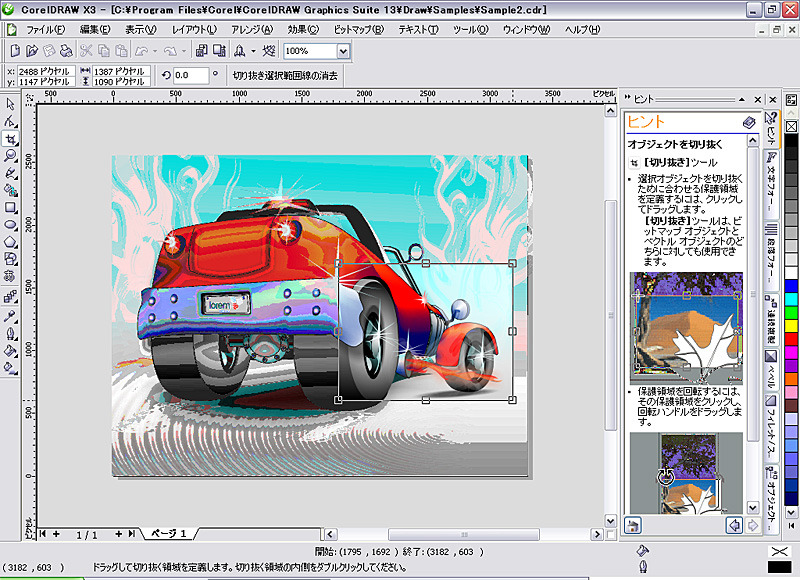Image resolution: width=800 pixels, height=580 pixels.
Task: Open the ツール(O) menu
Action: click(x=470, y=30)
